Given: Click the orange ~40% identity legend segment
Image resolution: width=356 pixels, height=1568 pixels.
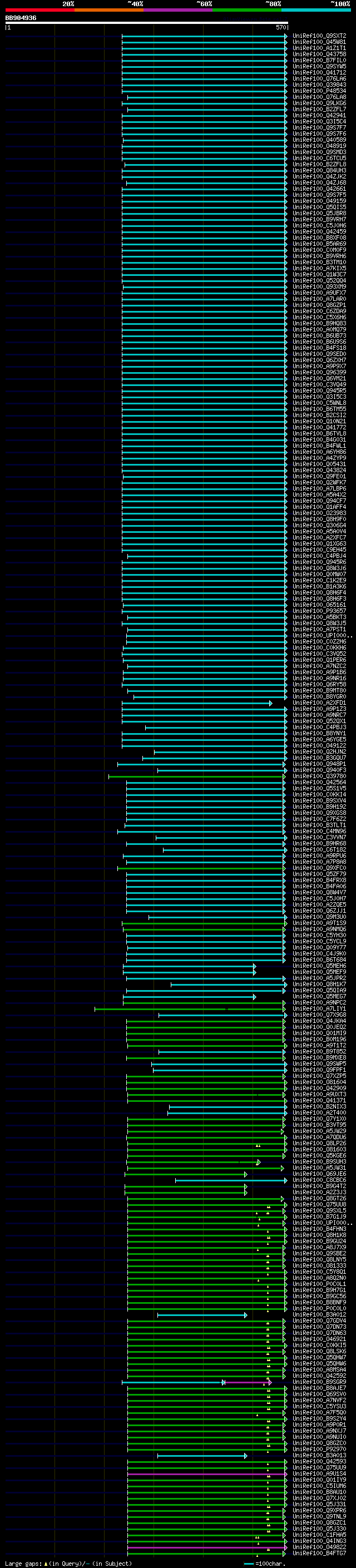Looking at the screenshot, I should (109, 10).
